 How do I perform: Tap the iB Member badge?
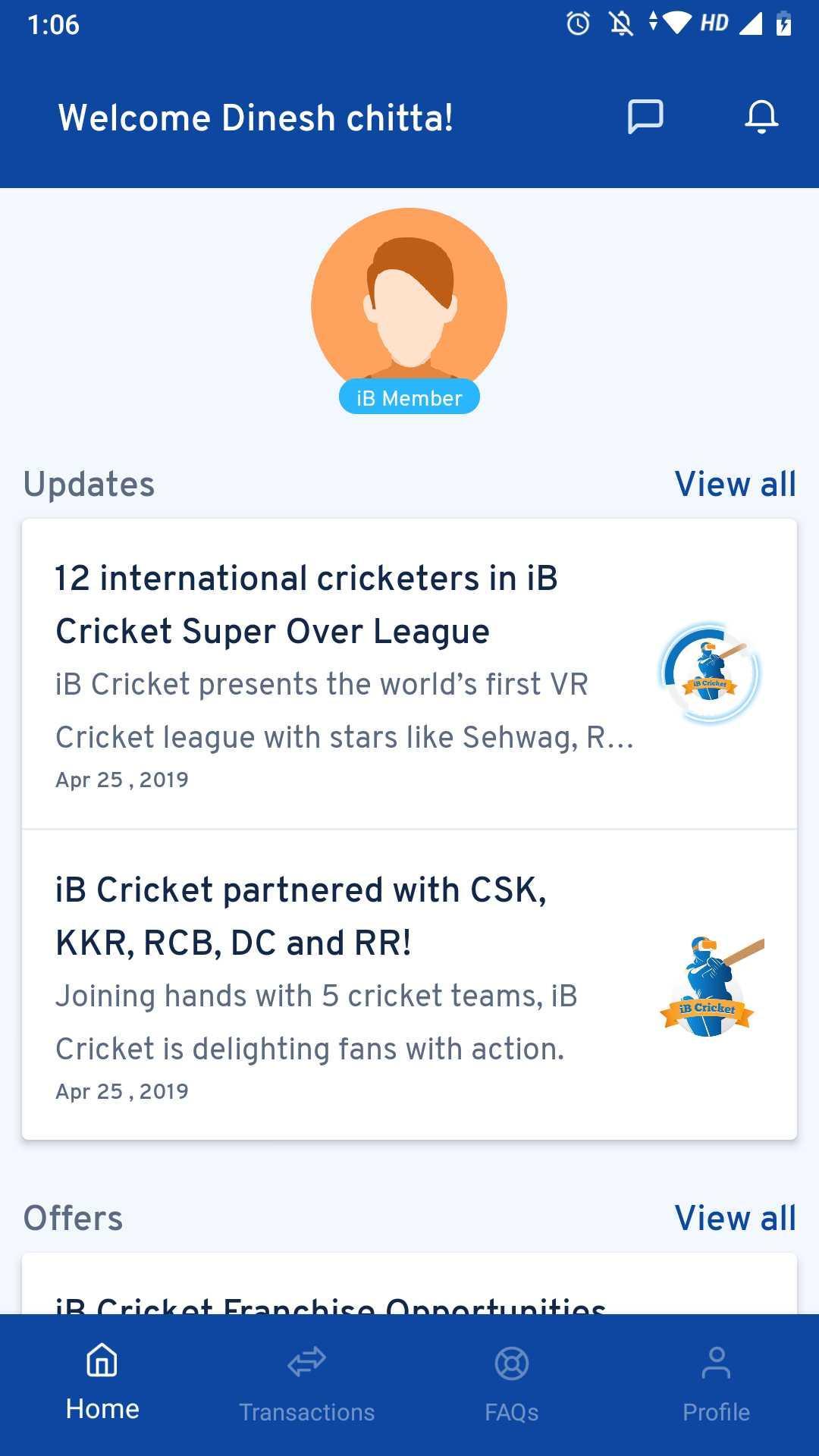click(409, 398)
